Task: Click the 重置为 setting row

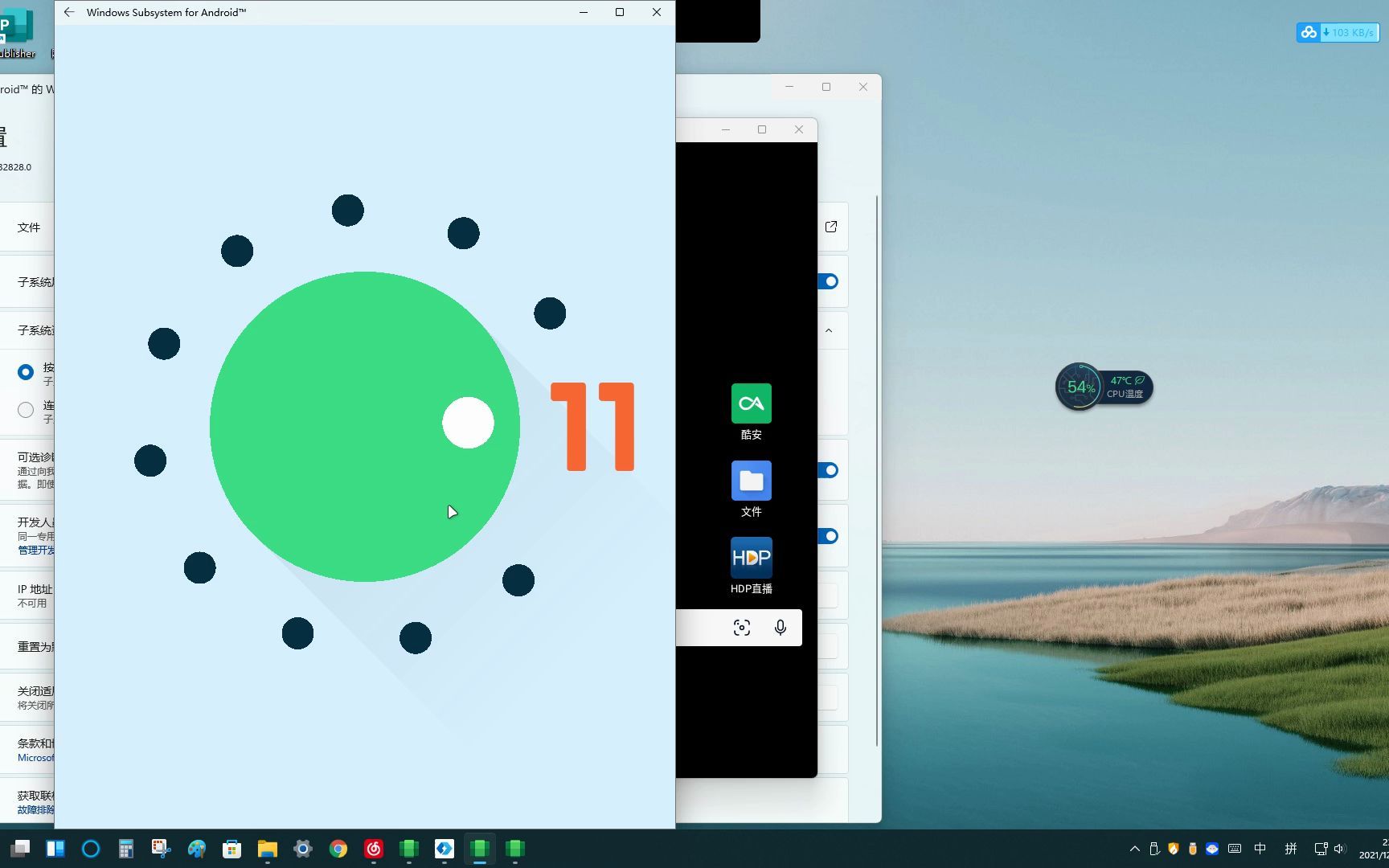Action: point(27,647)
